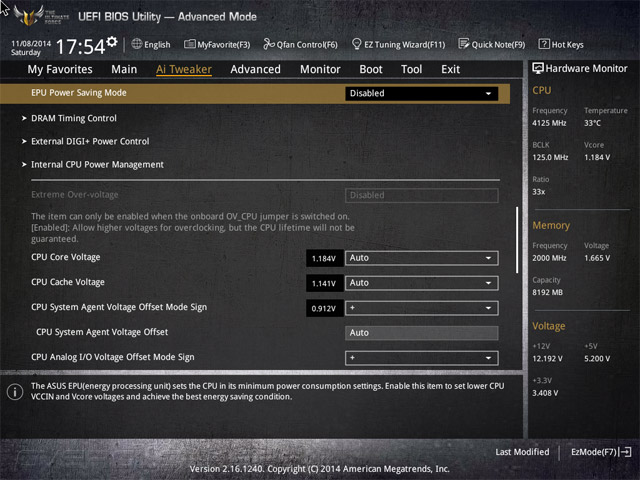Click memory capacity 8192 MB
The image size is (640, 480).
[x=547, y=292]
